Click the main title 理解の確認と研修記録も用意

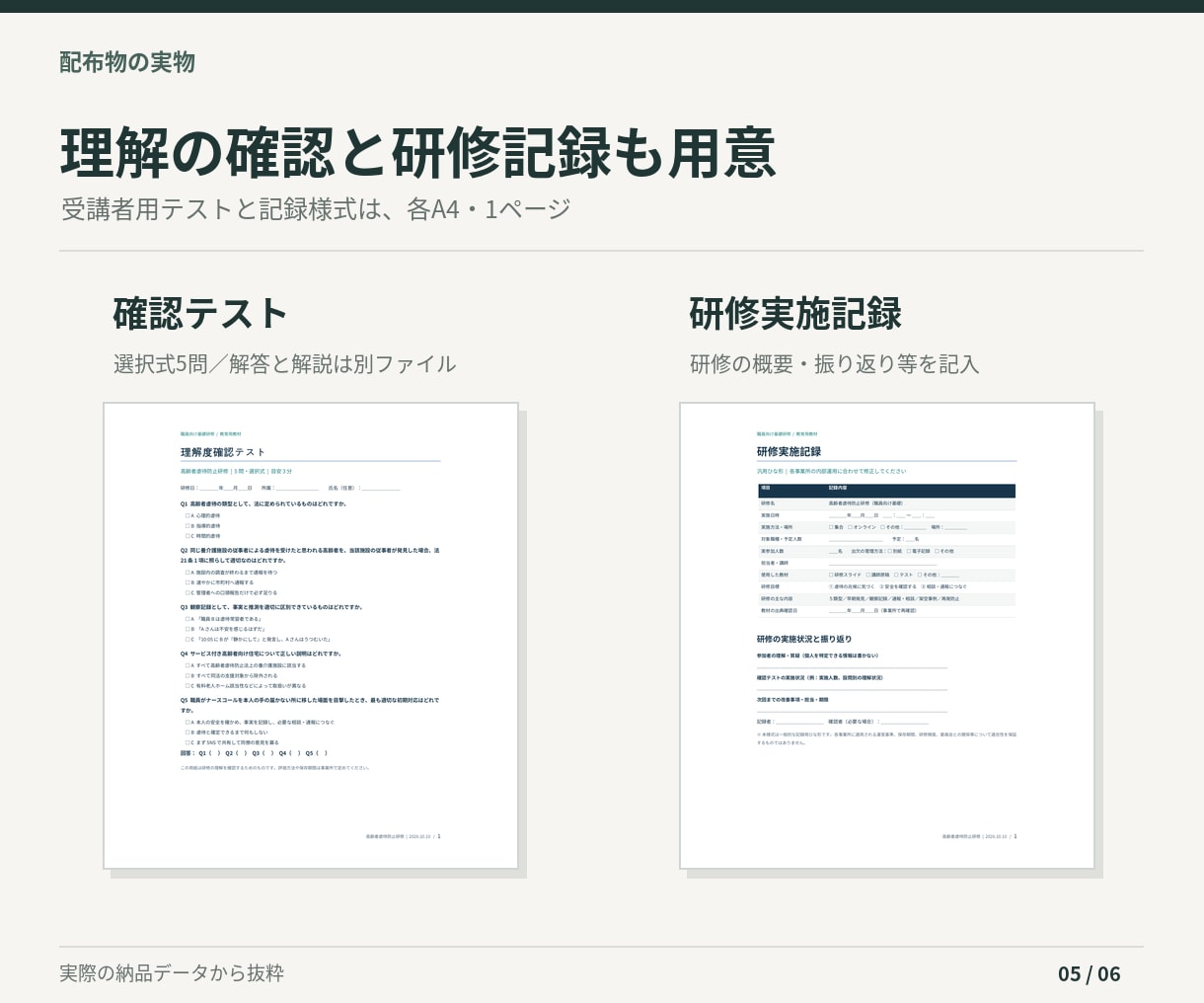coord(418,152)
